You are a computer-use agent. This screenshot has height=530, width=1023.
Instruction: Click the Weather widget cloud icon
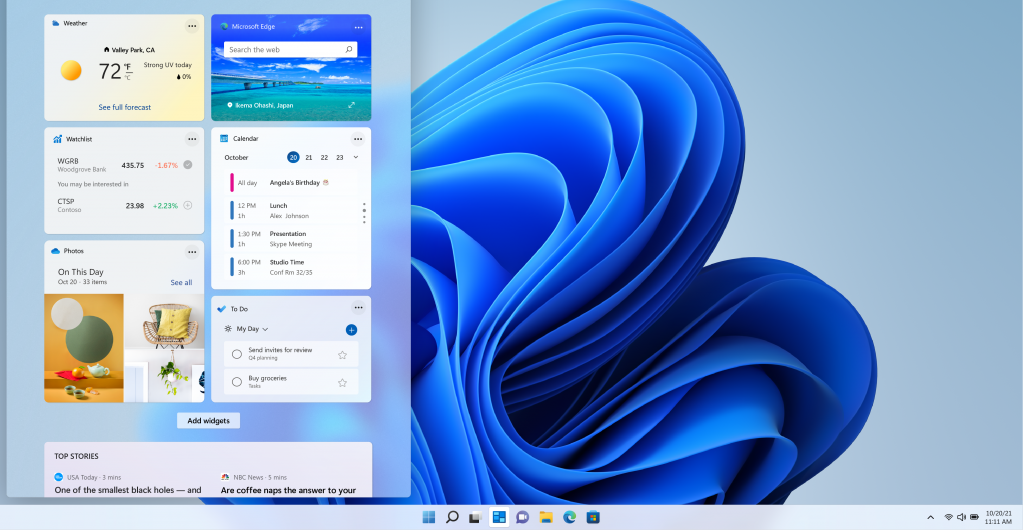pos(56,23)
